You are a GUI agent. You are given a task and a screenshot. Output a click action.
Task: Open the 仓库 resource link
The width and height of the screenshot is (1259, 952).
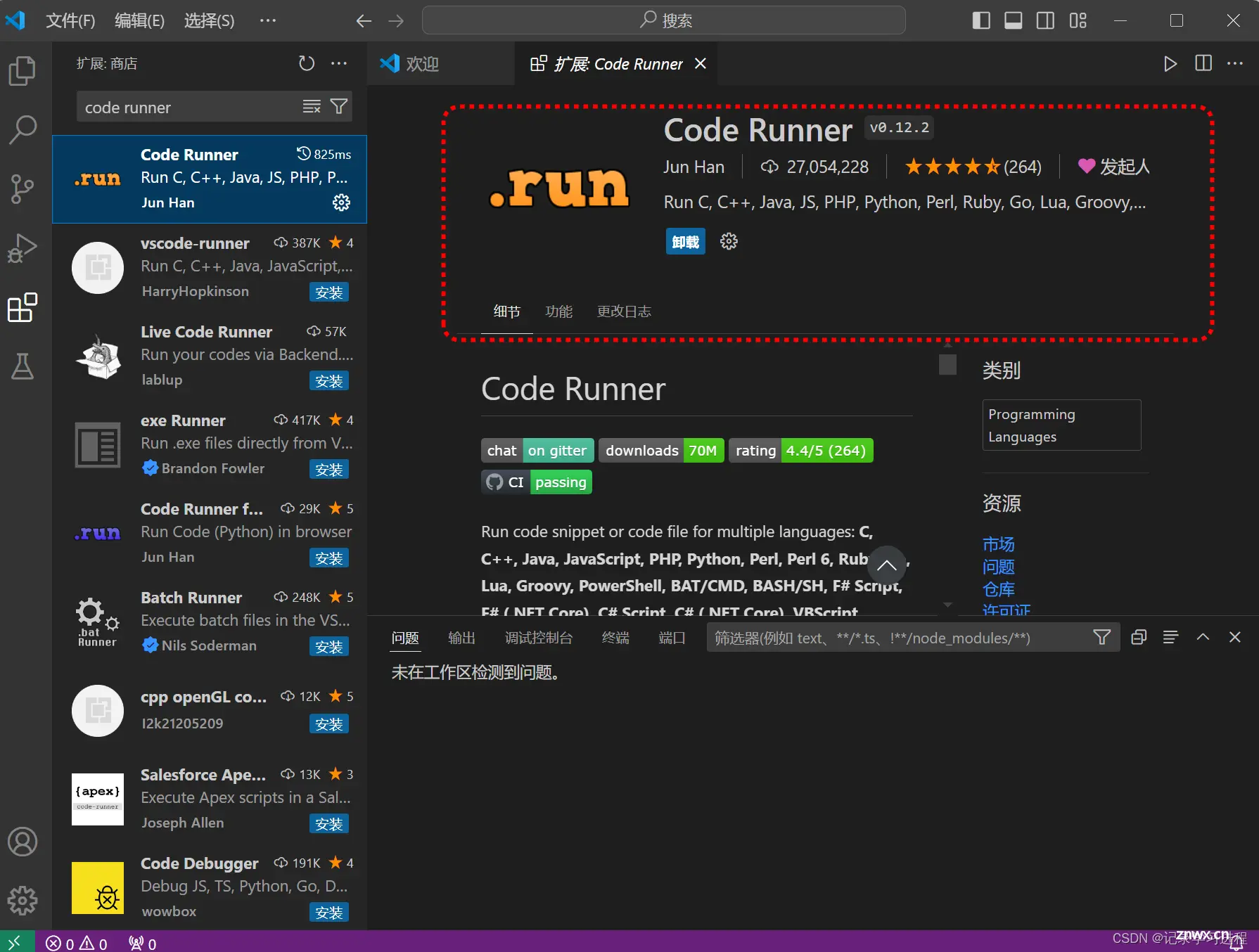pyautogui.click(x=998, y=589)
